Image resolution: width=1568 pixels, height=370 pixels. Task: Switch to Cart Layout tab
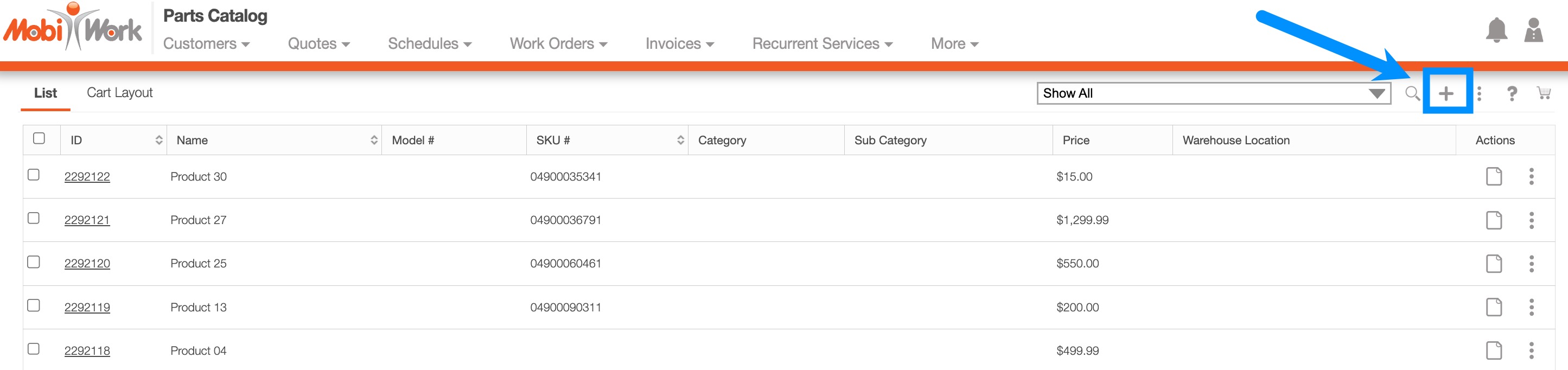(119, 92)
